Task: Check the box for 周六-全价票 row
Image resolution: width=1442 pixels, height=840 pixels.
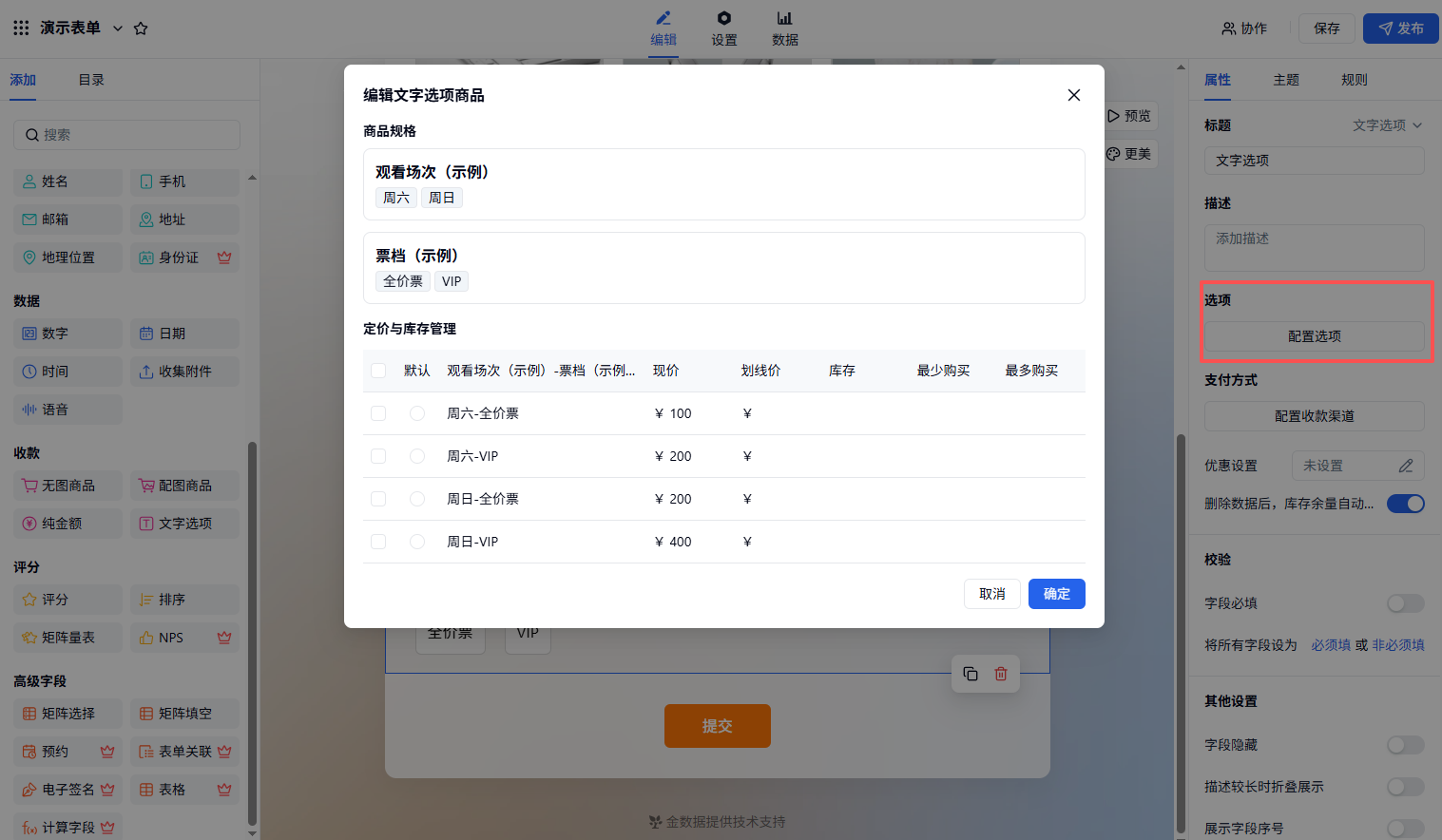Action: (x=378, y=413)
